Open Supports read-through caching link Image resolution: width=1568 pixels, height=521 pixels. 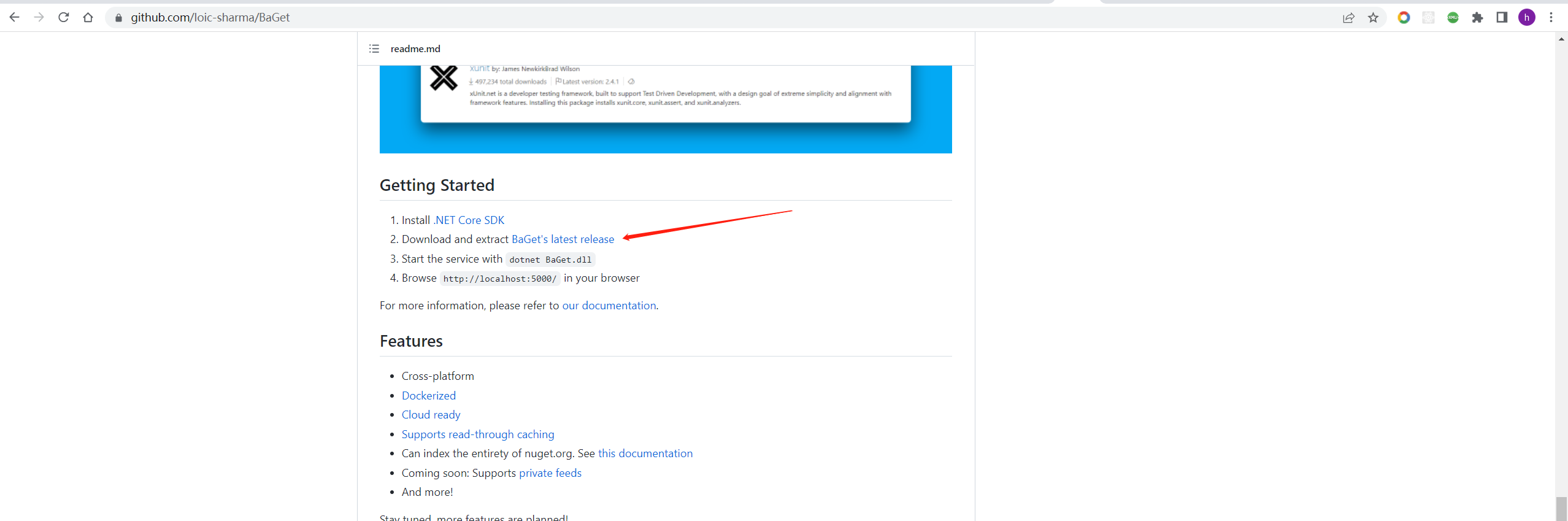click(478, 434)
